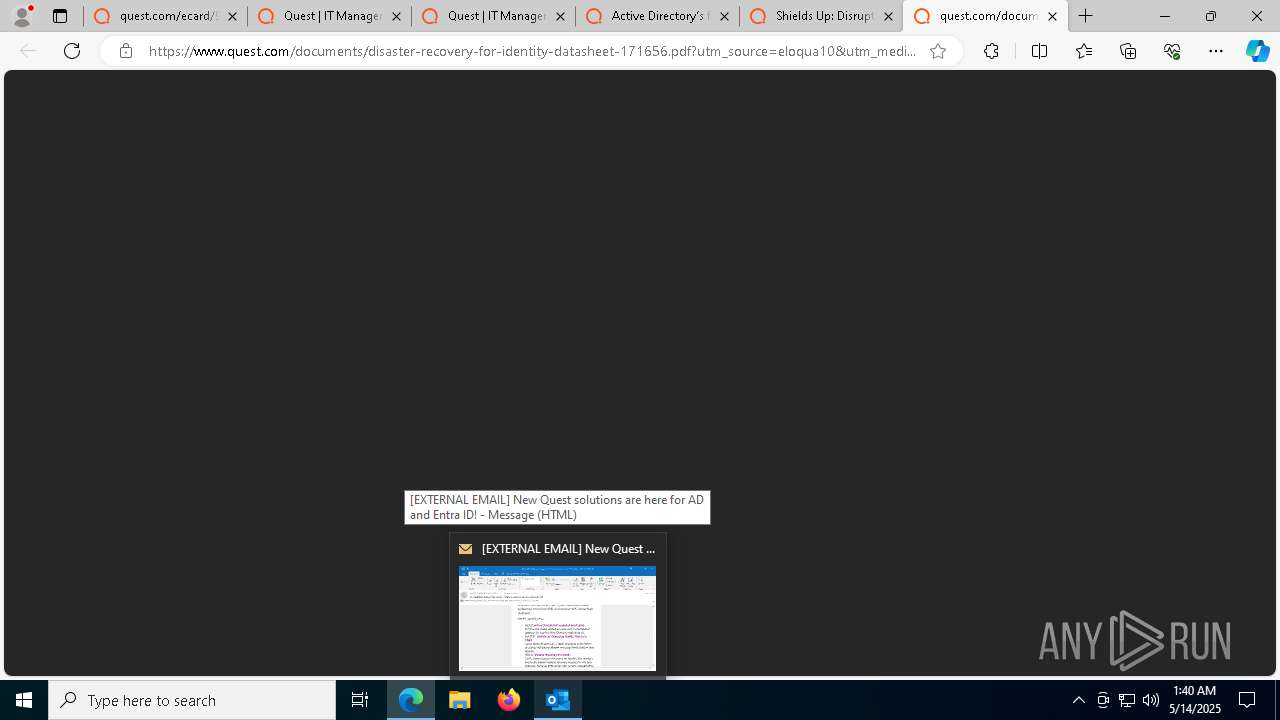Toggle split screen view
1280x720 pixels.
(x=1039, y=51)
